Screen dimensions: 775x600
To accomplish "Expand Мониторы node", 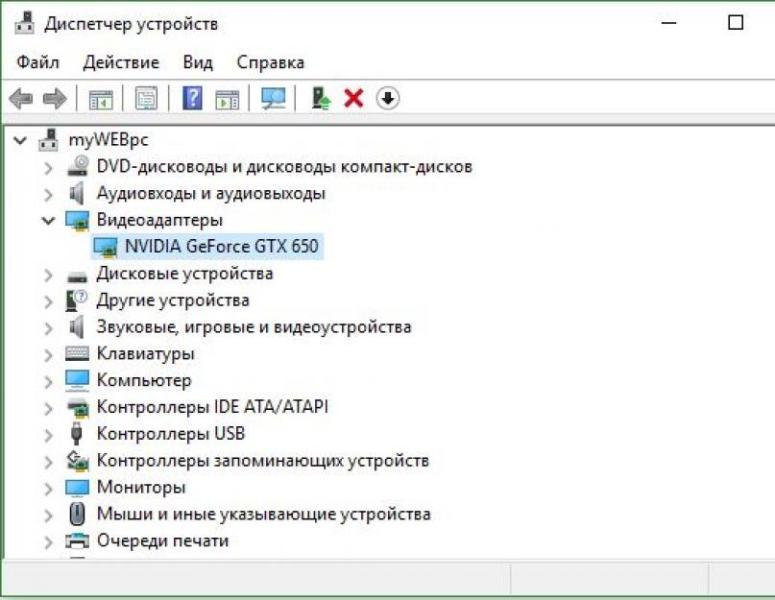I will (x=48, y=489).
